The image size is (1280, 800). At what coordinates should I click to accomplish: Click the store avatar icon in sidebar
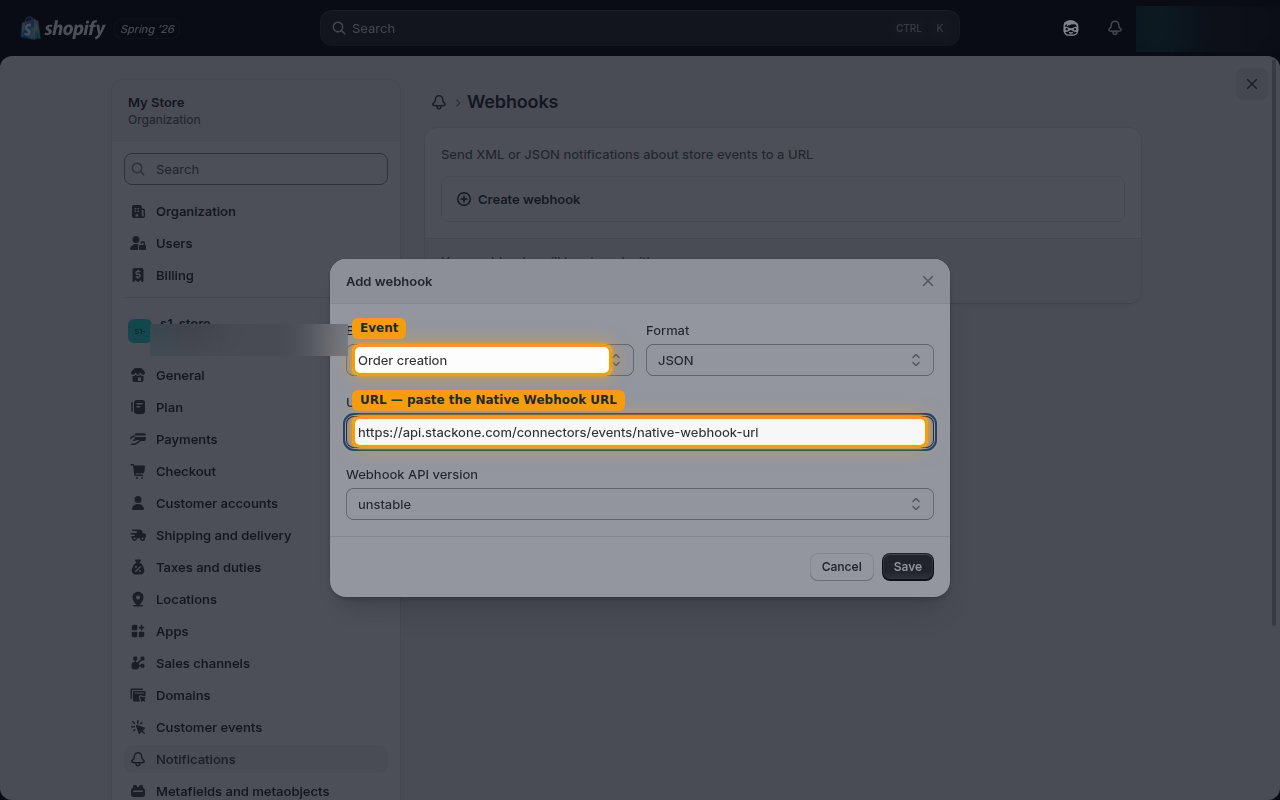[x=139, y=331]
